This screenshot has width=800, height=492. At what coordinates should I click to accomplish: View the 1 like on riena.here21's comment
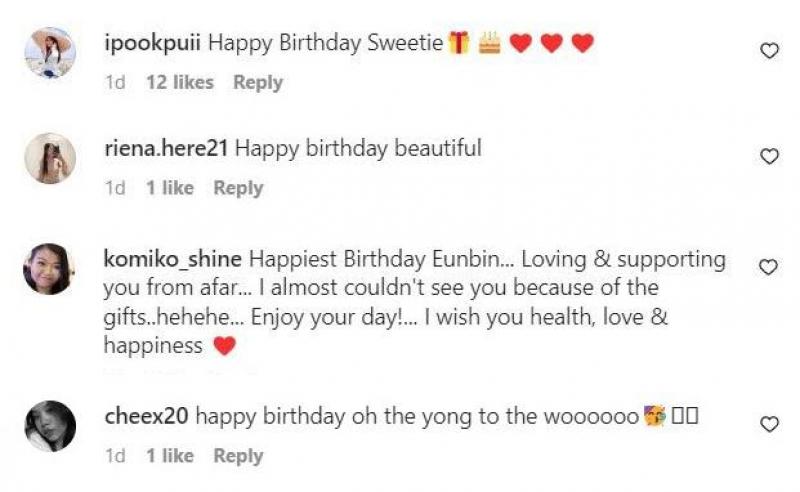[x=170, y=188]
